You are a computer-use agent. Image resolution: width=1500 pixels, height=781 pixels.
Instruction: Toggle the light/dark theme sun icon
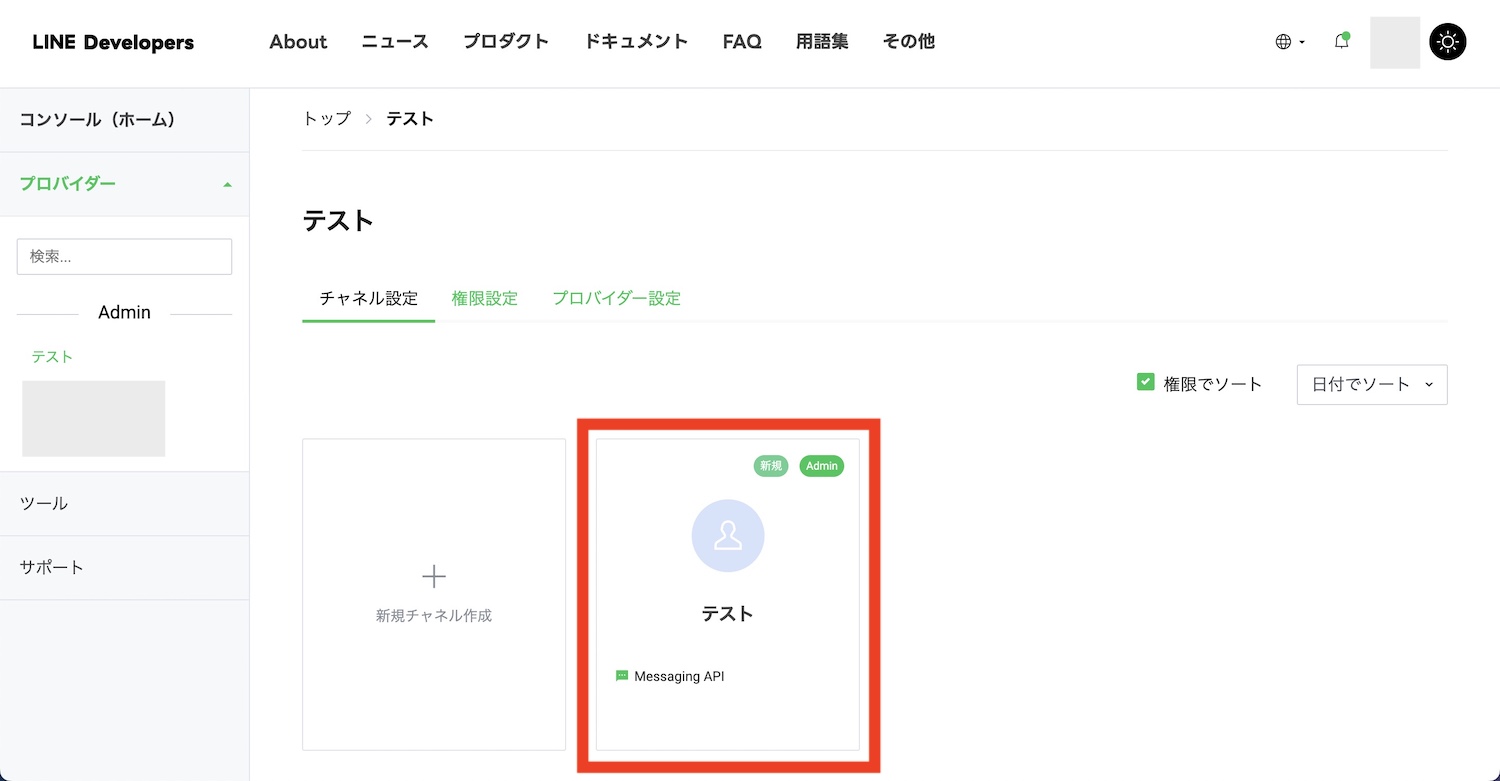click(x=1448, y=42)
